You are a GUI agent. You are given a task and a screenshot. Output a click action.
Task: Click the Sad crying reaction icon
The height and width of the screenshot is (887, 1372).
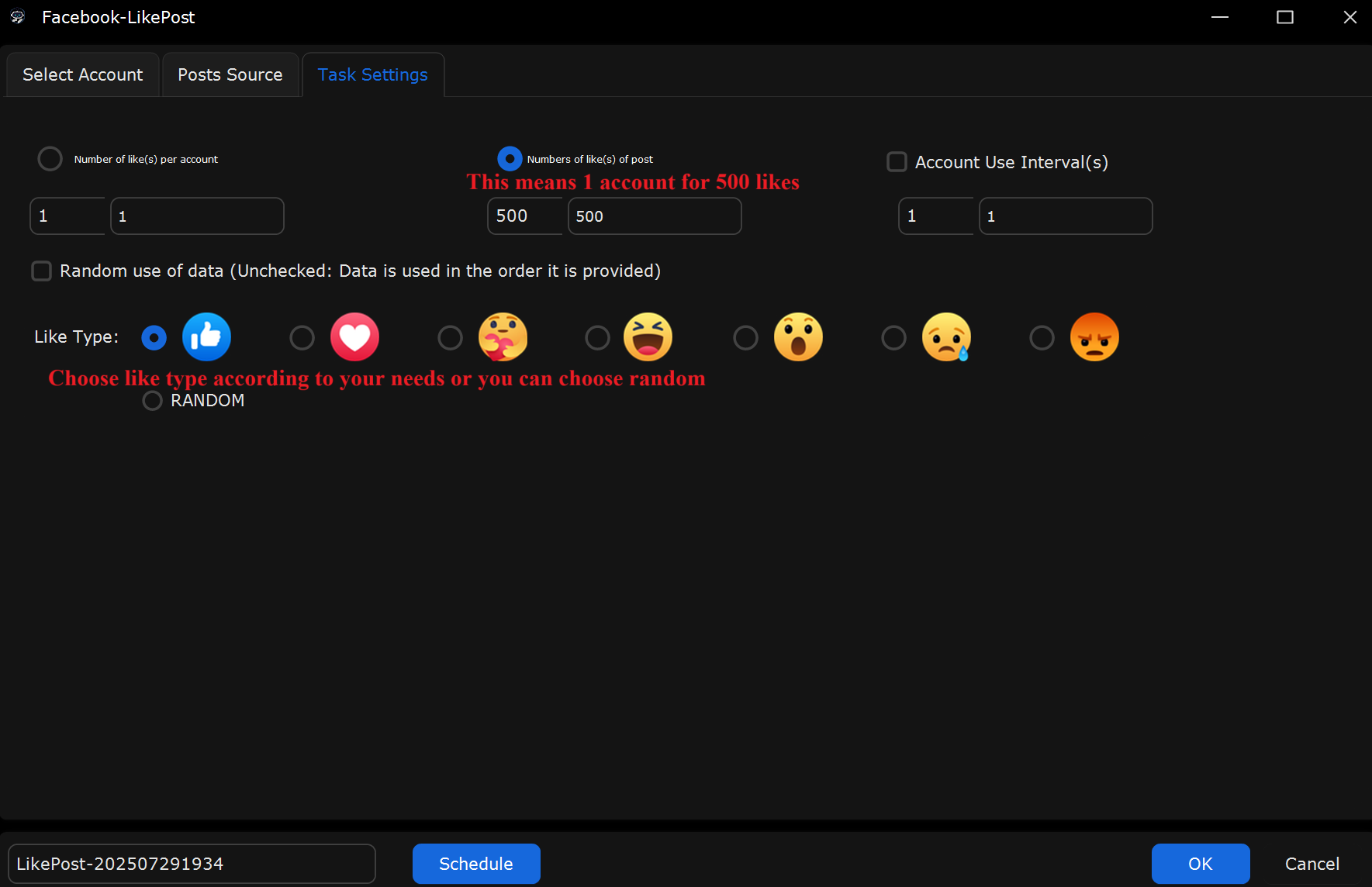point(946,337)
